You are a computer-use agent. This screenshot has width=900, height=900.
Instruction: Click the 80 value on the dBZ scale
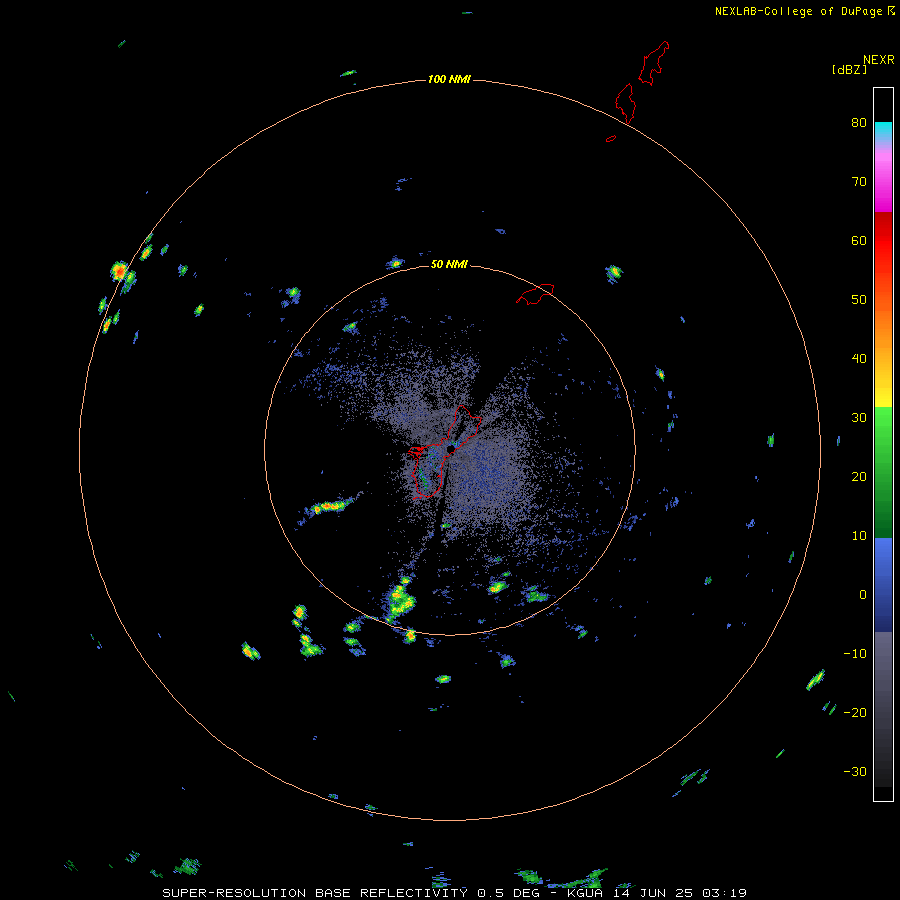[859, 123]
